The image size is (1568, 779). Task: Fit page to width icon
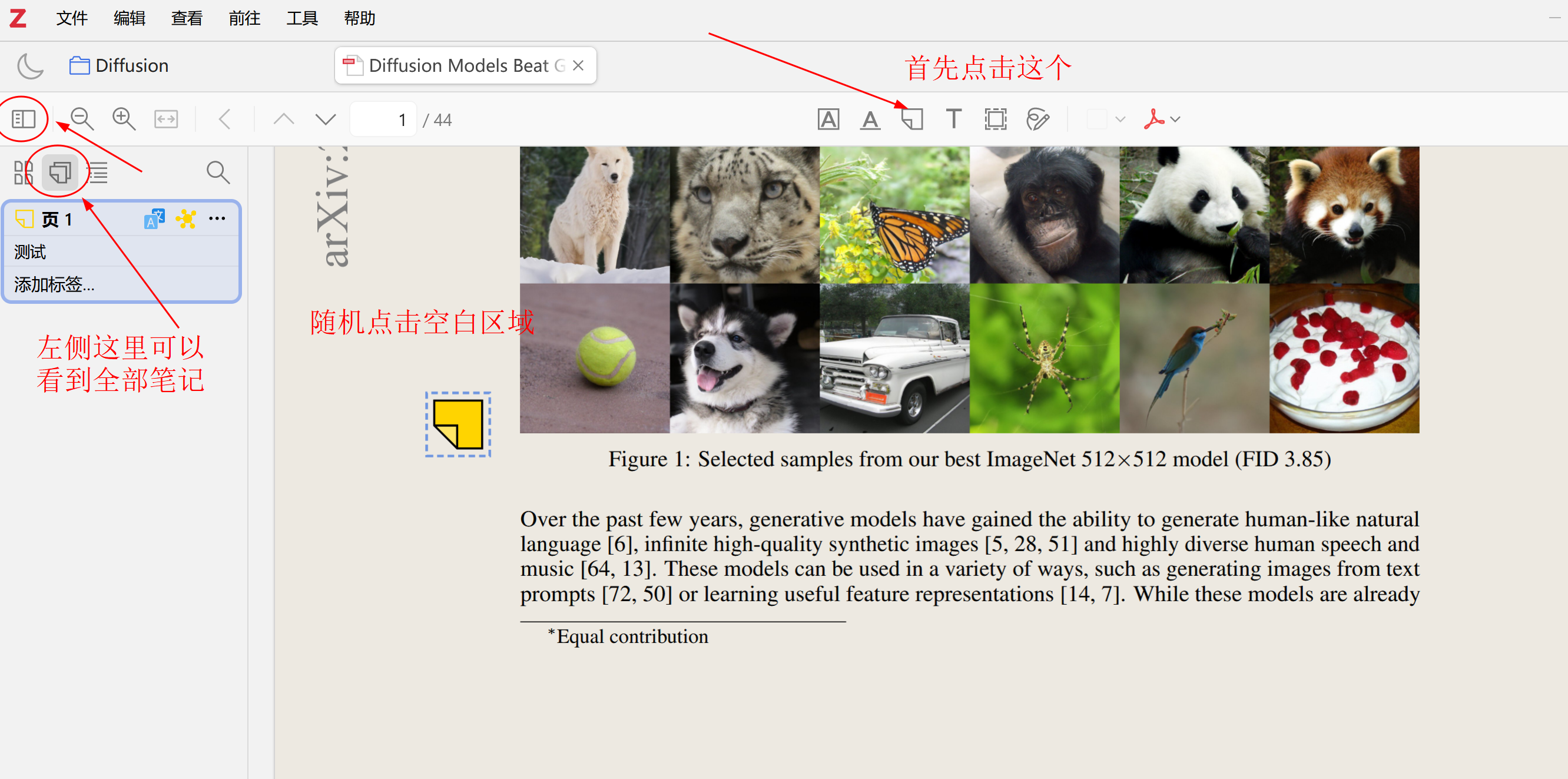[x=165, y=120]
